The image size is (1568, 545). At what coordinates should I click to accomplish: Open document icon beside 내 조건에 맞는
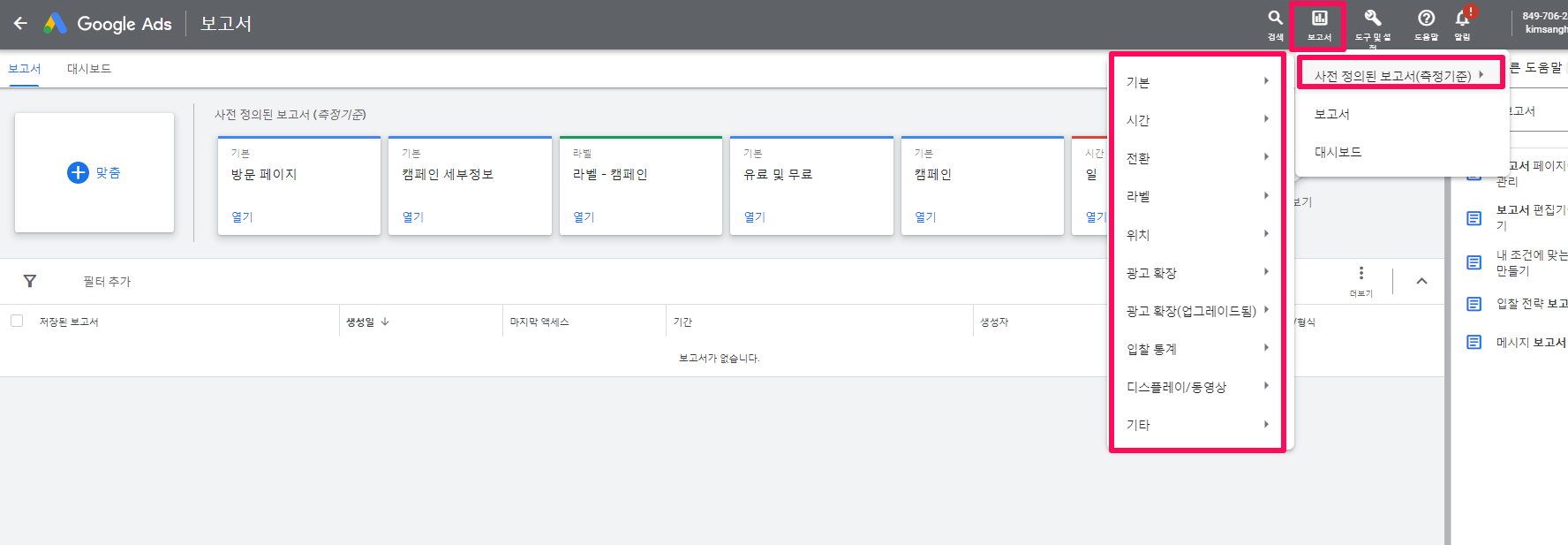coord(1474,262)
